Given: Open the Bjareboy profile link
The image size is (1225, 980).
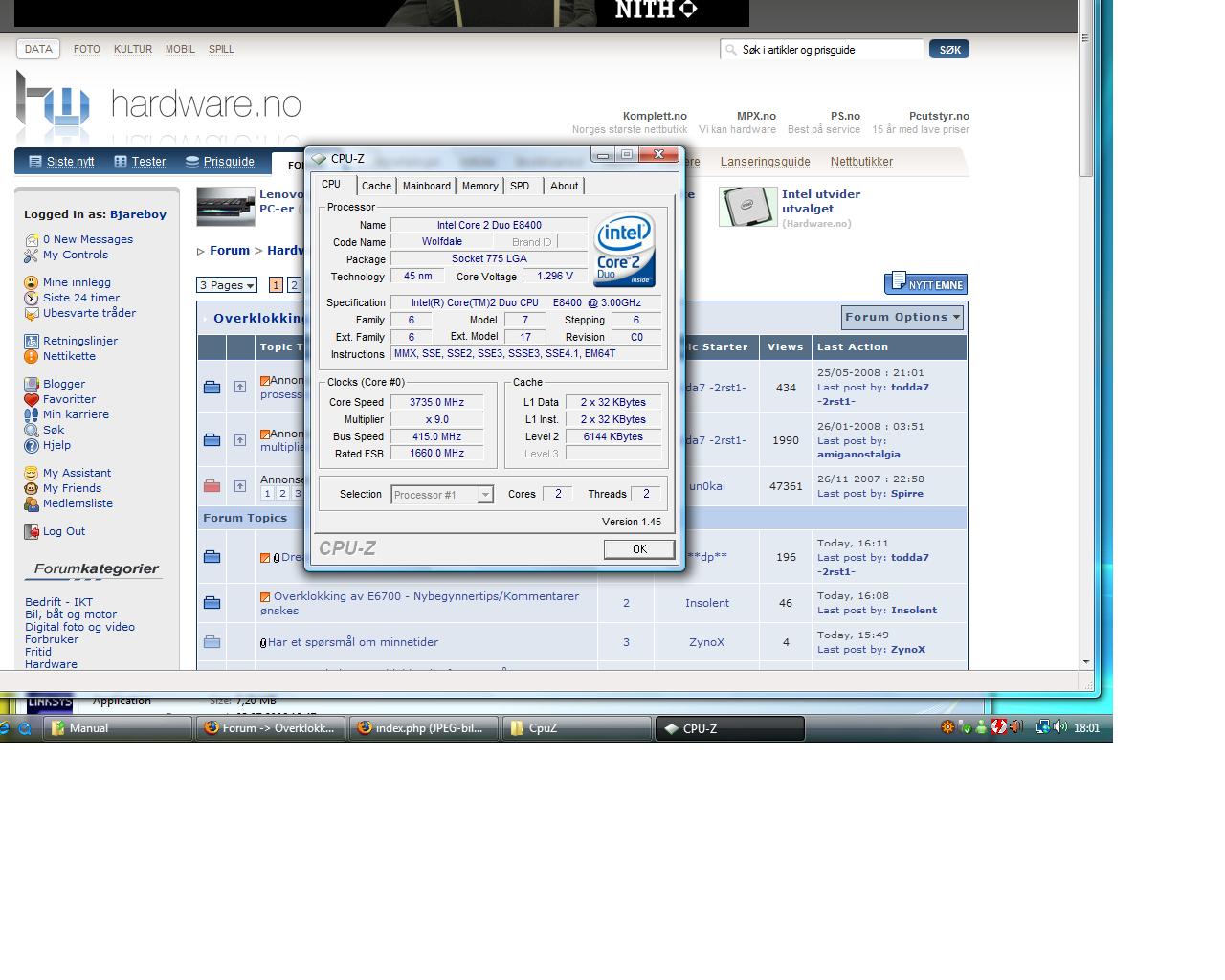Looking at the screenshot, I should tap(138, 214).
